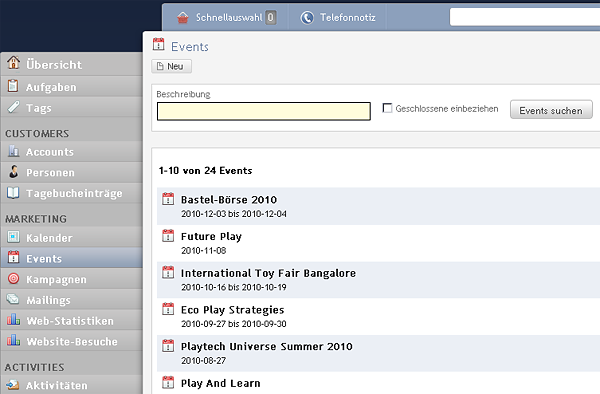The width and height of the screenshot is (600, 394).
Task: Click date text 2010-08-27
Action: pyautogui.click(x=204, y=361)
